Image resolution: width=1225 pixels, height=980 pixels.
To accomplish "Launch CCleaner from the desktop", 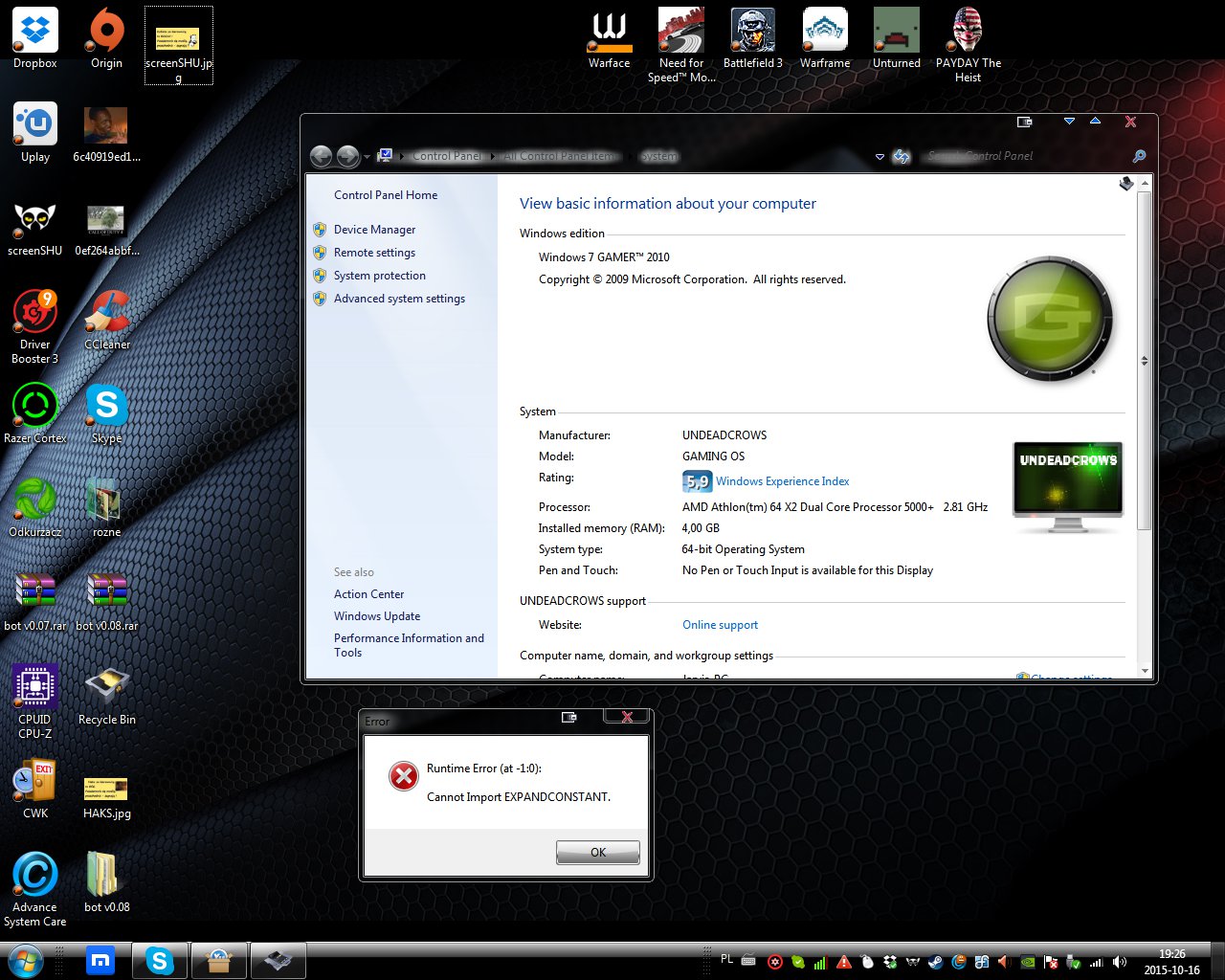I will pos(107,320).
